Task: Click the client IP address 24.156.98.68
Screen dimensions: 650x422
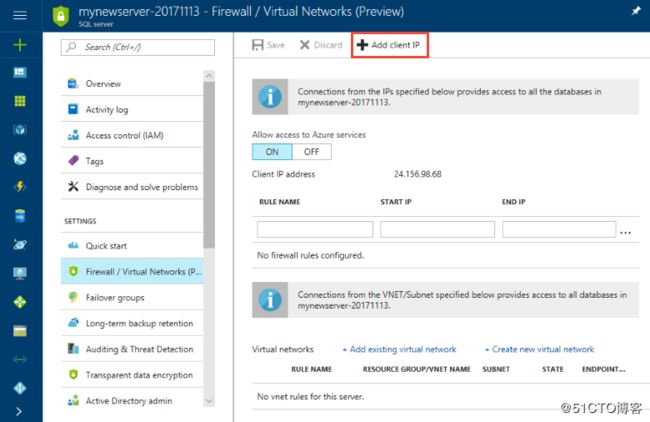Action: (x=417, y=174)
